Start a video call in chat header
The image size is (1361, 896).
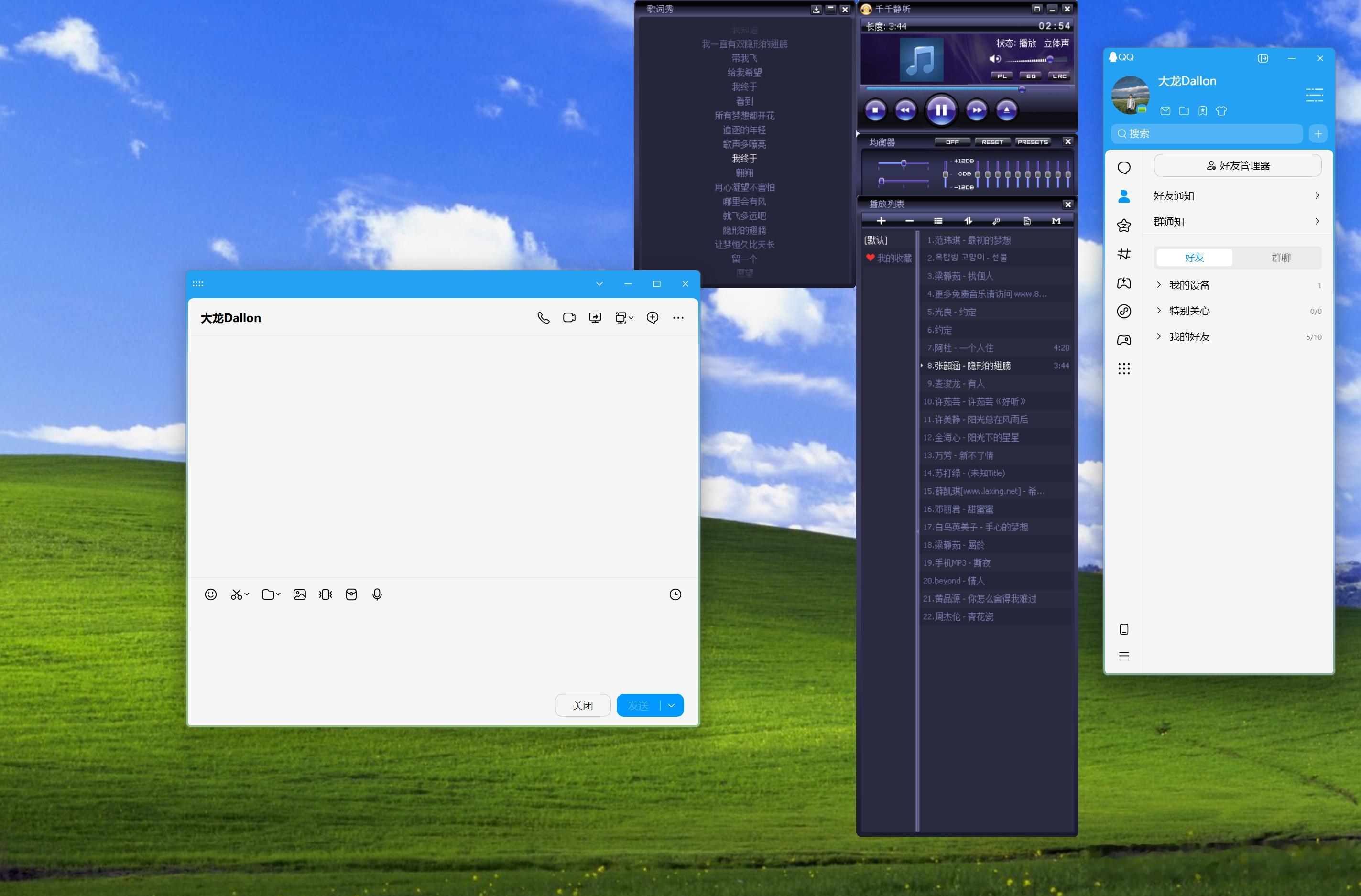point(569,318)
